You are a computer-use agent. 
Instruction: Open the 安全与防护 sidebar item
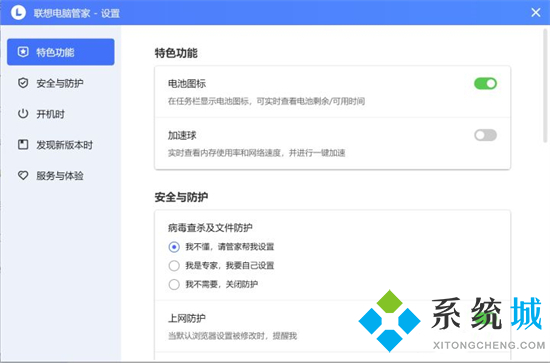[x=61, y=83]
